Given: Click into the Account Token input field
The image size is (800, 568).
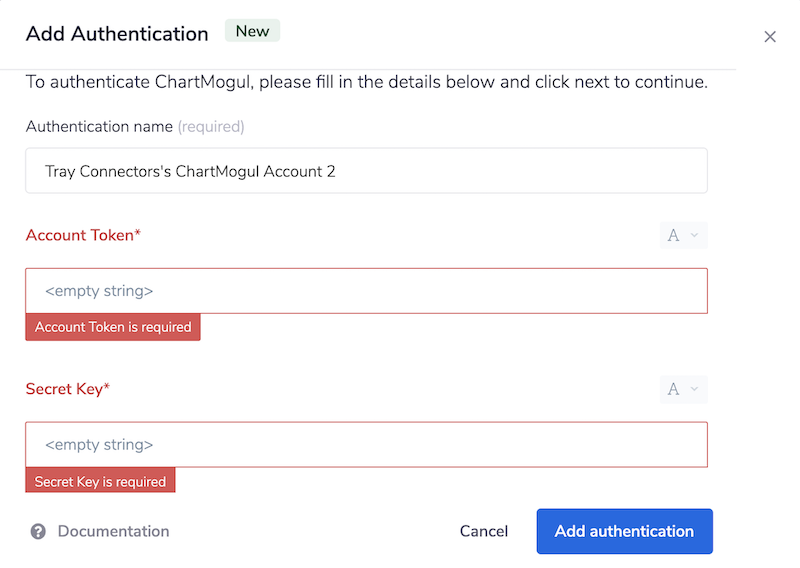Looking at the screenshot, I should click(x=366, y=291).
